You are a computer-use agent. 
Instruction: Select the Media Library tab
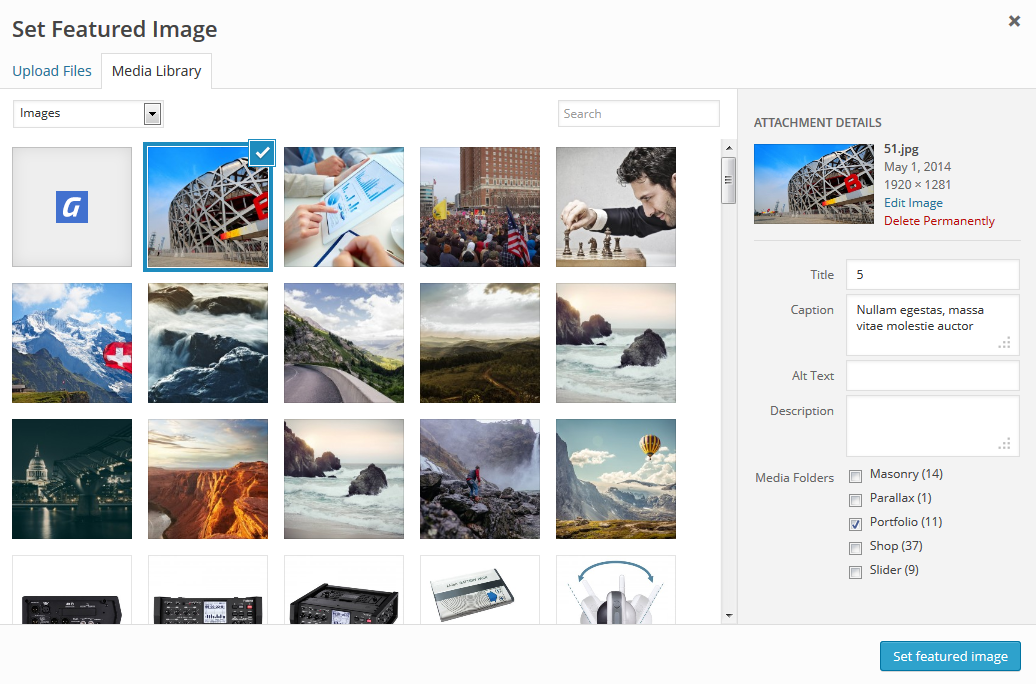pos(156,71)
